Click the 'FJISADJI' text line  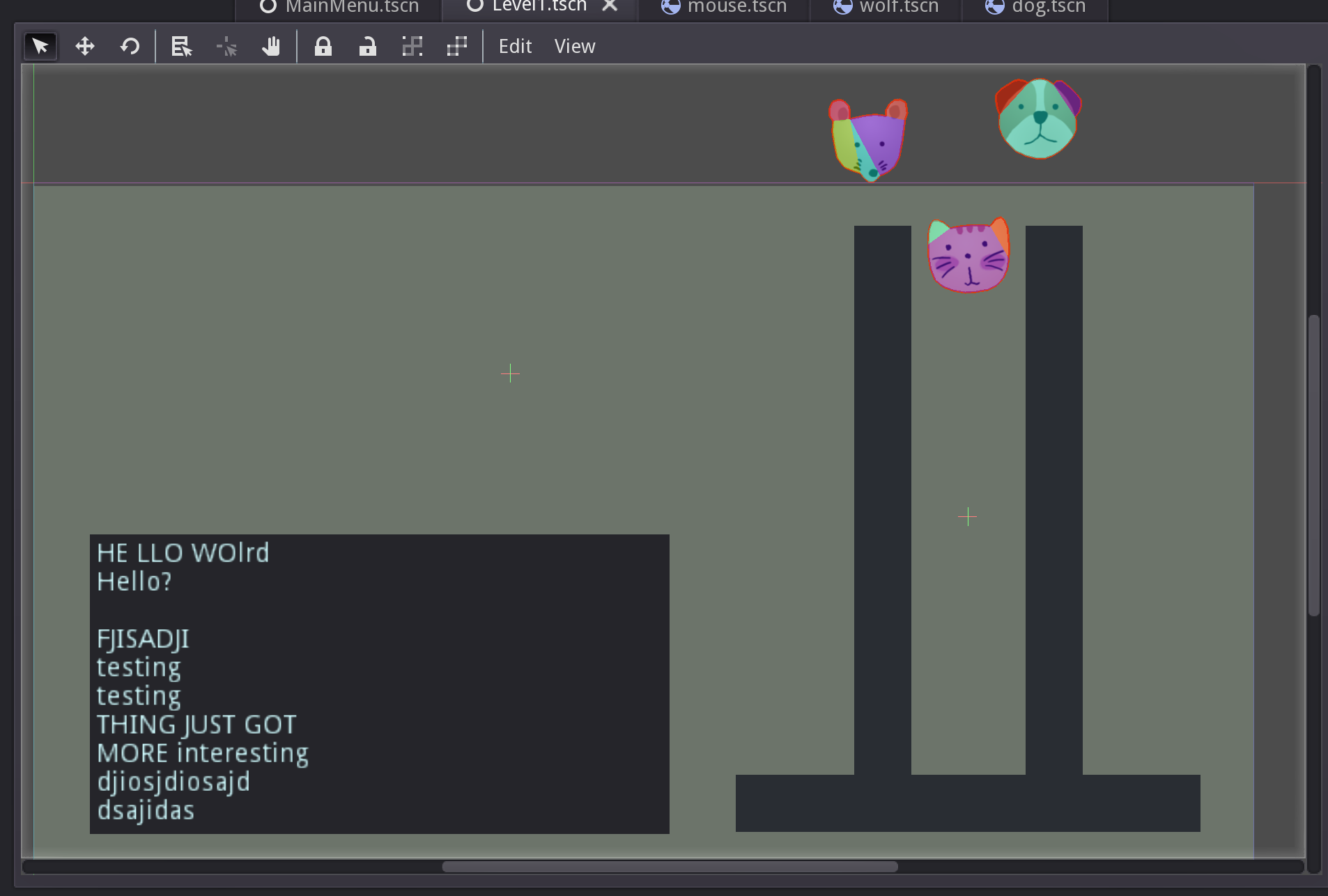pos(143,639)
